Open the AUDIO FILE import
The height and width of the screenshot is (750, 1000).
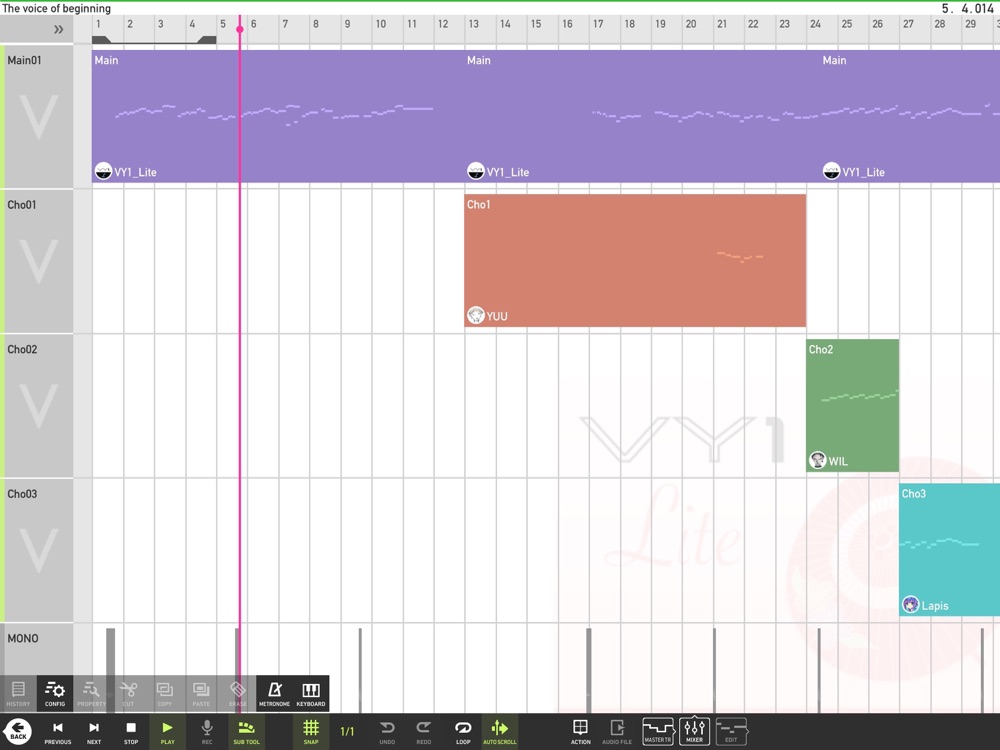(617, 732)
